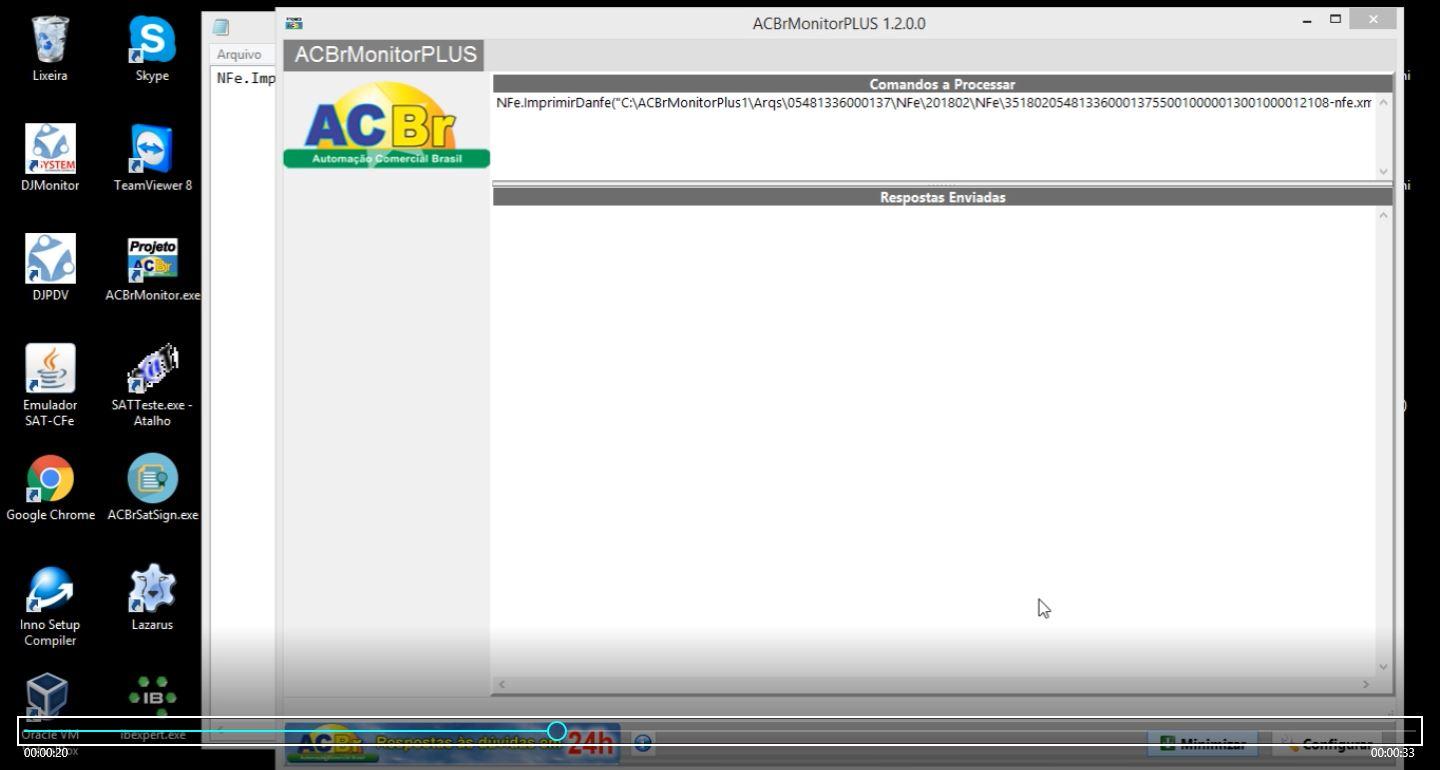Click right arrow of Respostas horizontal scrollbar
1440x770 pixels.
1366,684
